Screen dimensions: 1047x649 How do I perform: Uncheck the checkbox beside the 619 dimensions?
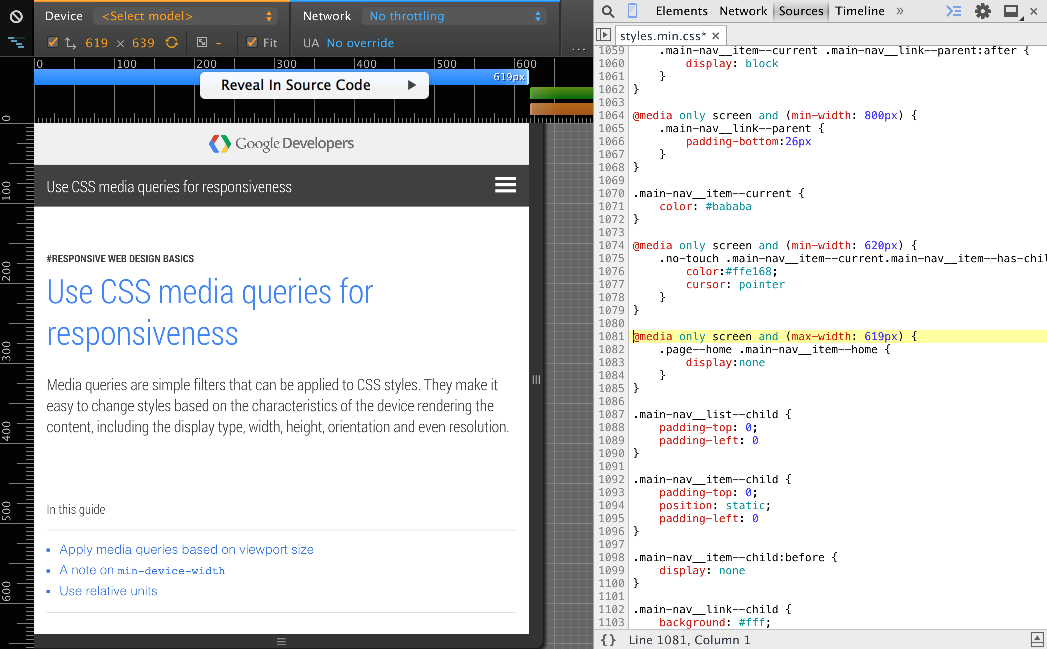pos(52,42)
